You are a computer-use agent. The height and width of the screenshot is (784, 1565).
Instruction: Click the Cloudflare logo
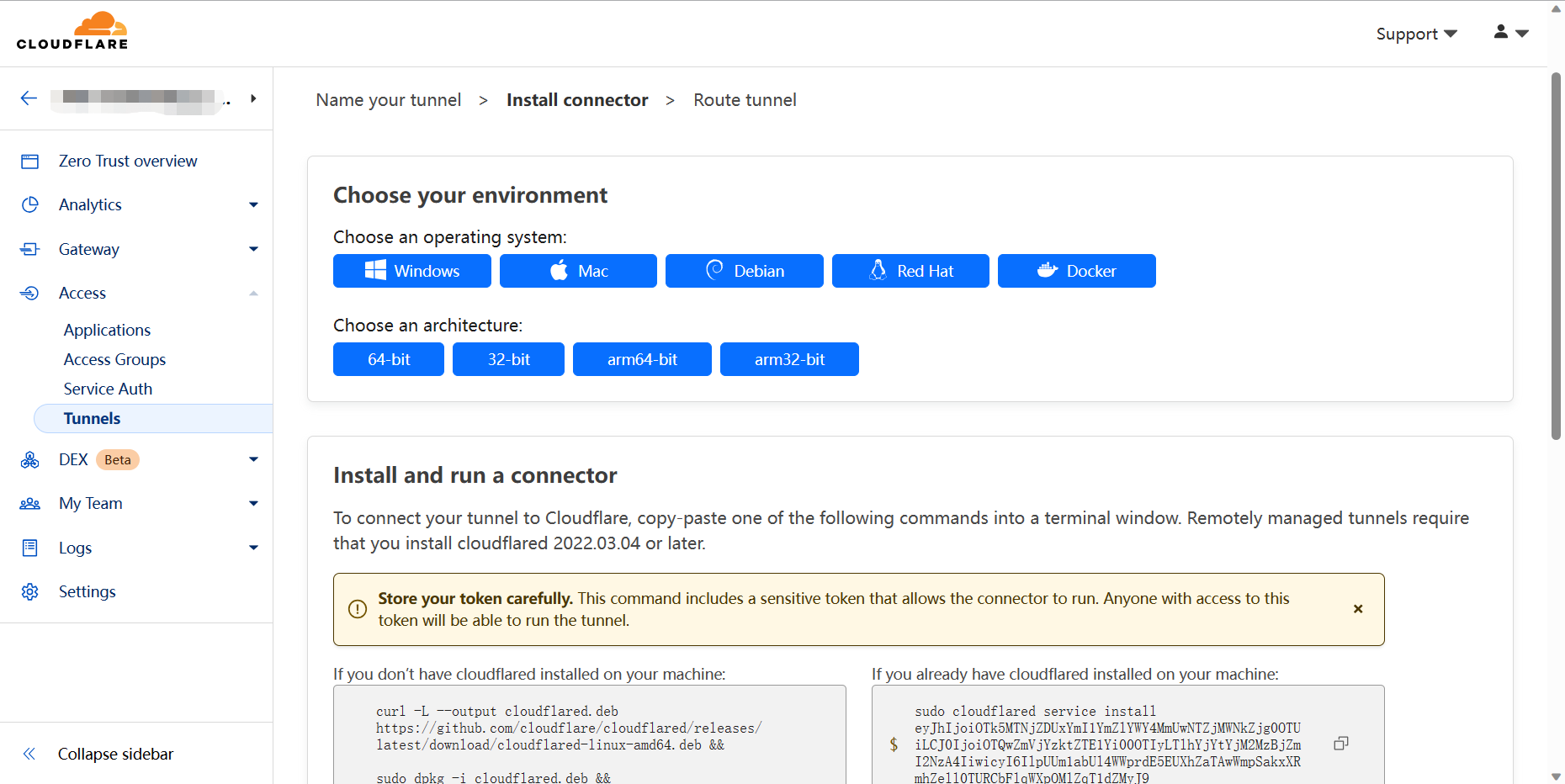click(72, 32)
